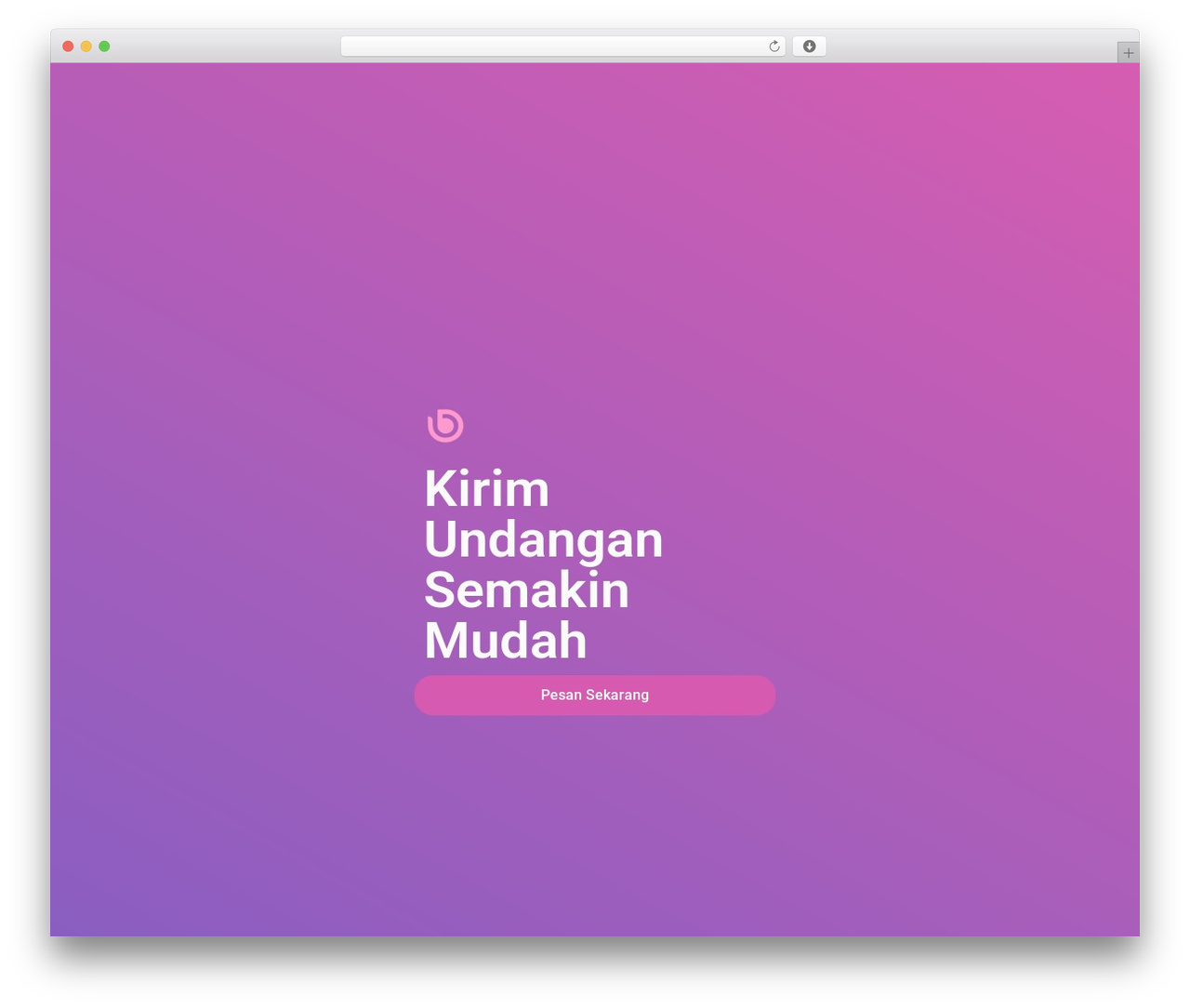Focus the browser address bar
Image resolution: width=1190 pixels, height=1008 pixels.
(562, 46)
